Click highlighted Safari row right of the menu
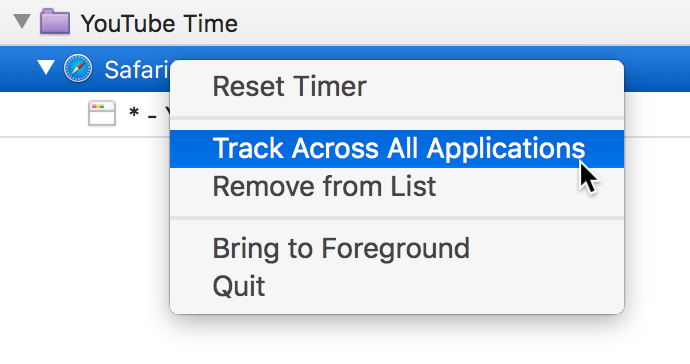The width and height of the screenshot is (690, 364). (x=657, y=69)
